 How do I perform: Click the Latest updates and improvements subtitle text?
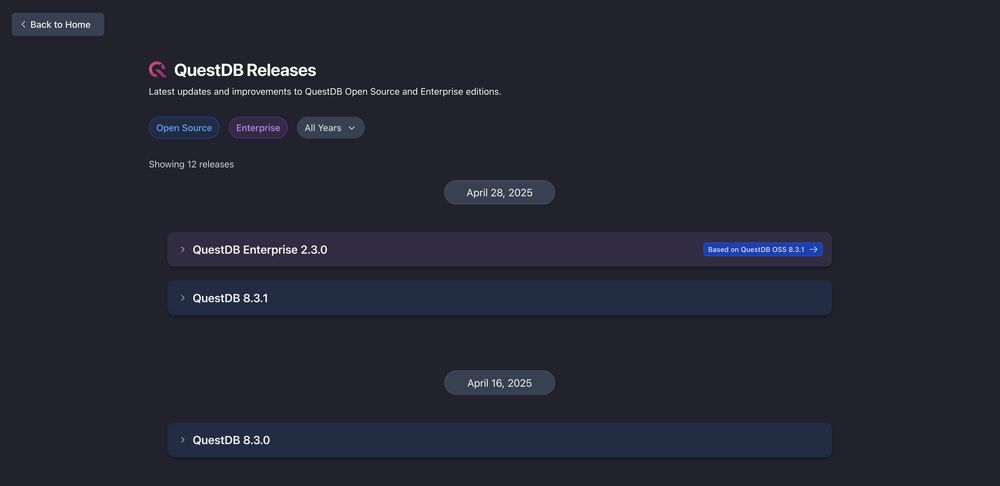[325, 91]
